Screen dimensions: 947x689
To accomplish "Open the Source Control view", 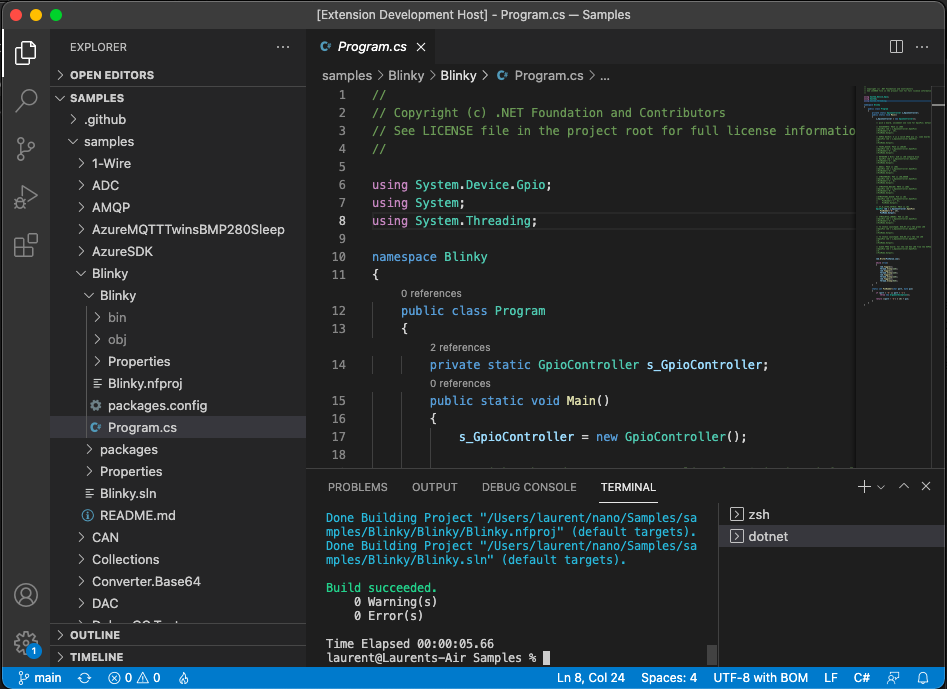I will (25, 149).
